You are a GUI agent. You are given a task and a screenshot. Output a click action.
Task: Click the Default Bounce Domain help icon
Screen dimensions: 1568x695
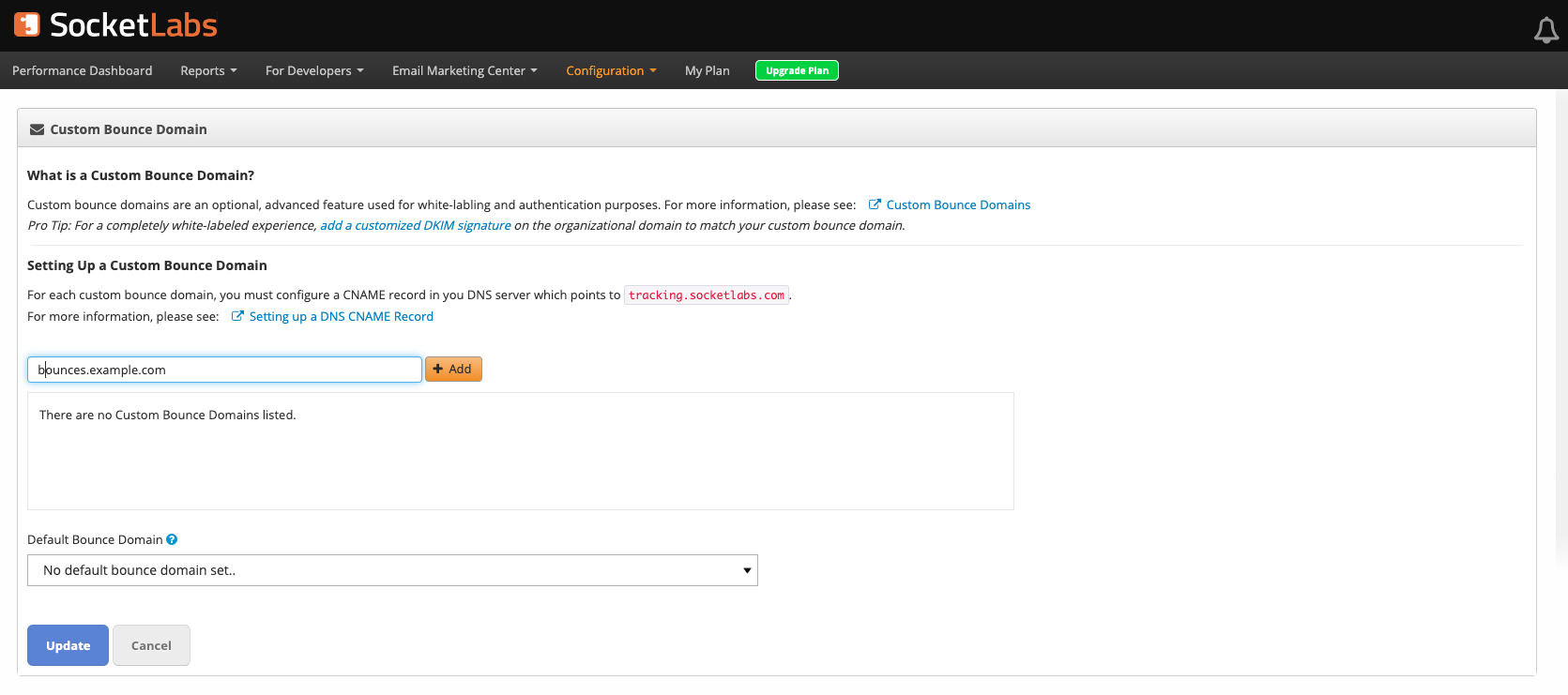click(x=172, y=539)
